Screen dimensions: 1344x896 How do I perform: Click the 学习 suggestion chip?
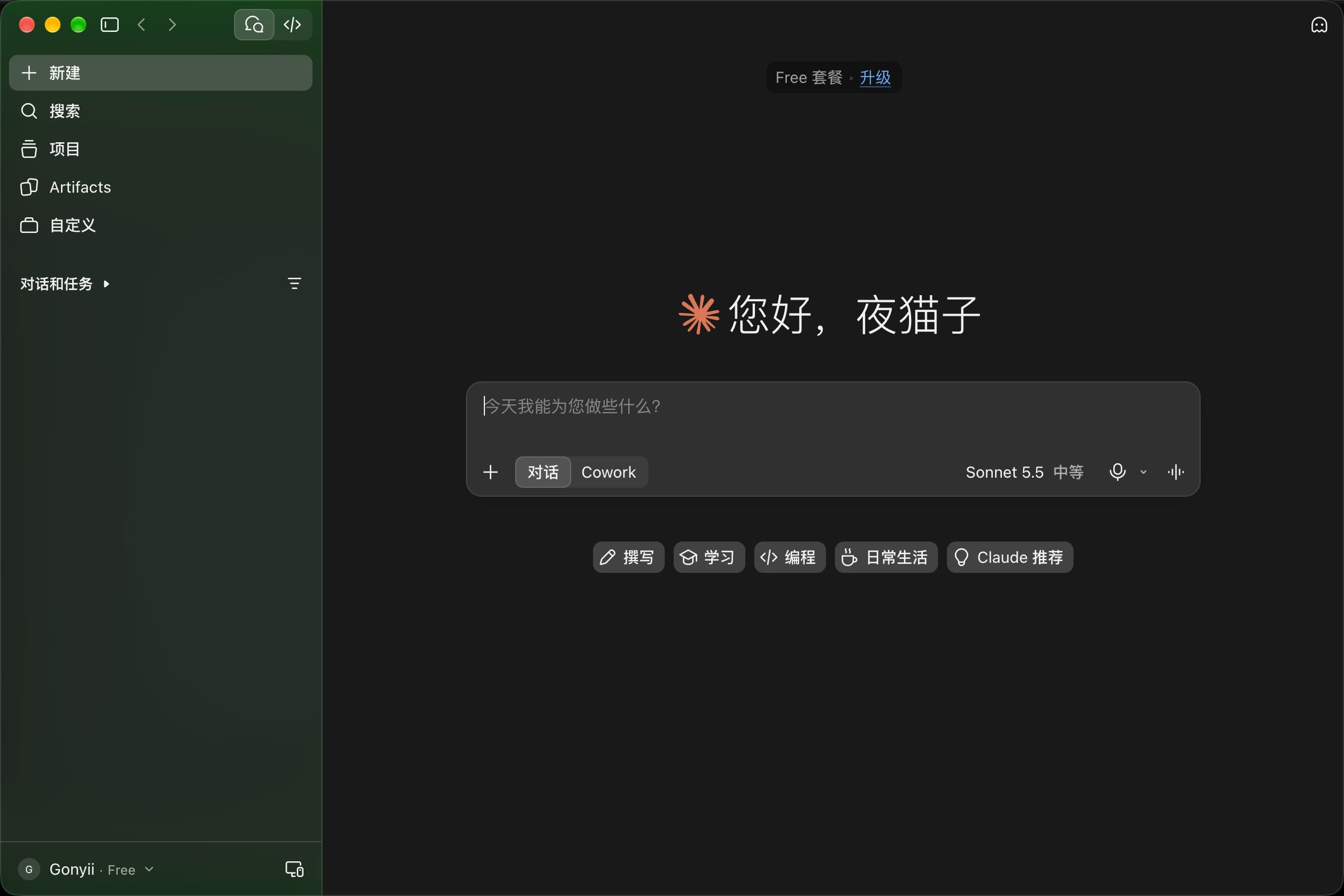click(708, 557)
